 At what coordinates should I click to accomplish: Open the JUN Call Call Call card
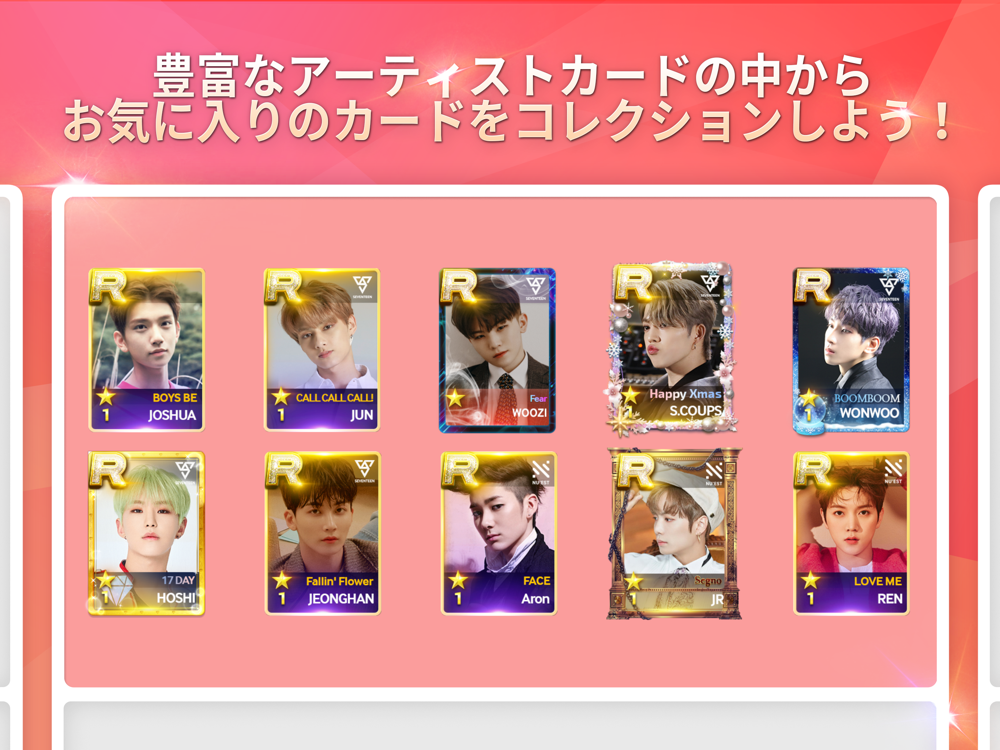point(322,350)
